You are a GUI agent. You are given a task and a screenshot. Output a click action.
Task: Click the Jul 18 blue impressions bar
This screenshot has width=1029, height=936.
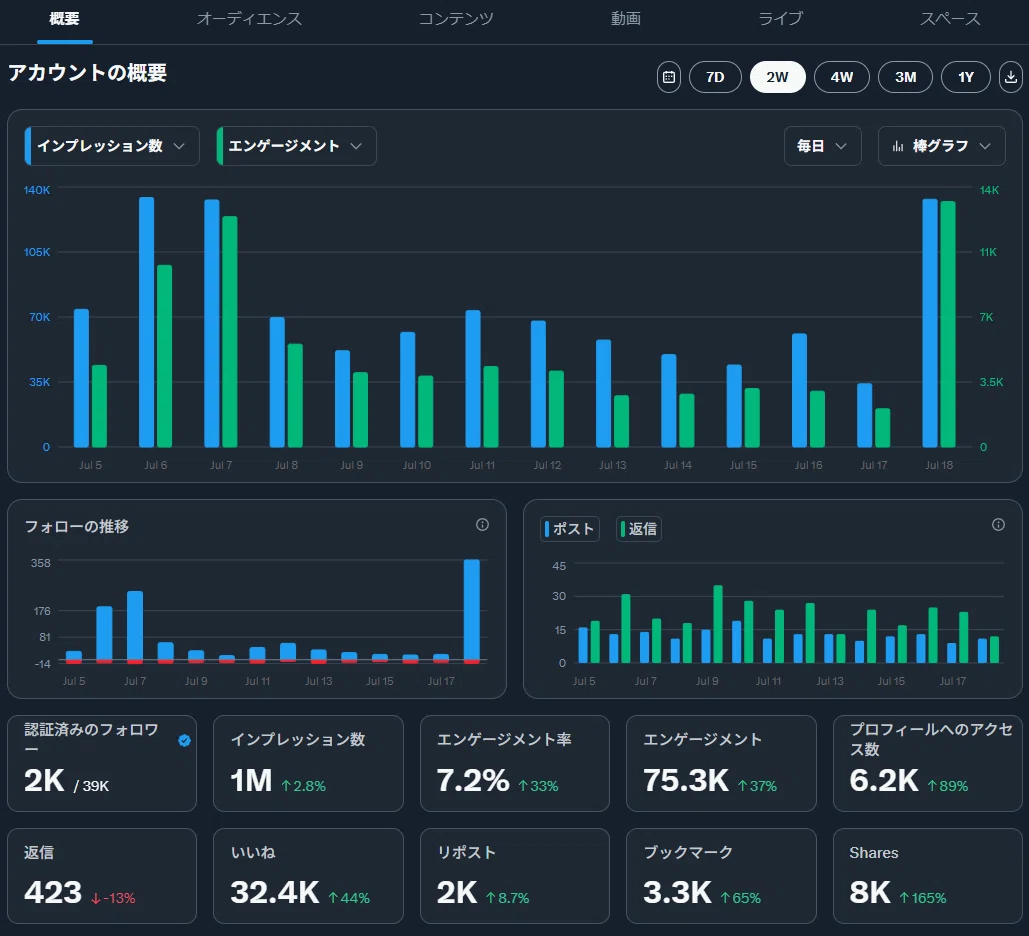tap(930, 323)
